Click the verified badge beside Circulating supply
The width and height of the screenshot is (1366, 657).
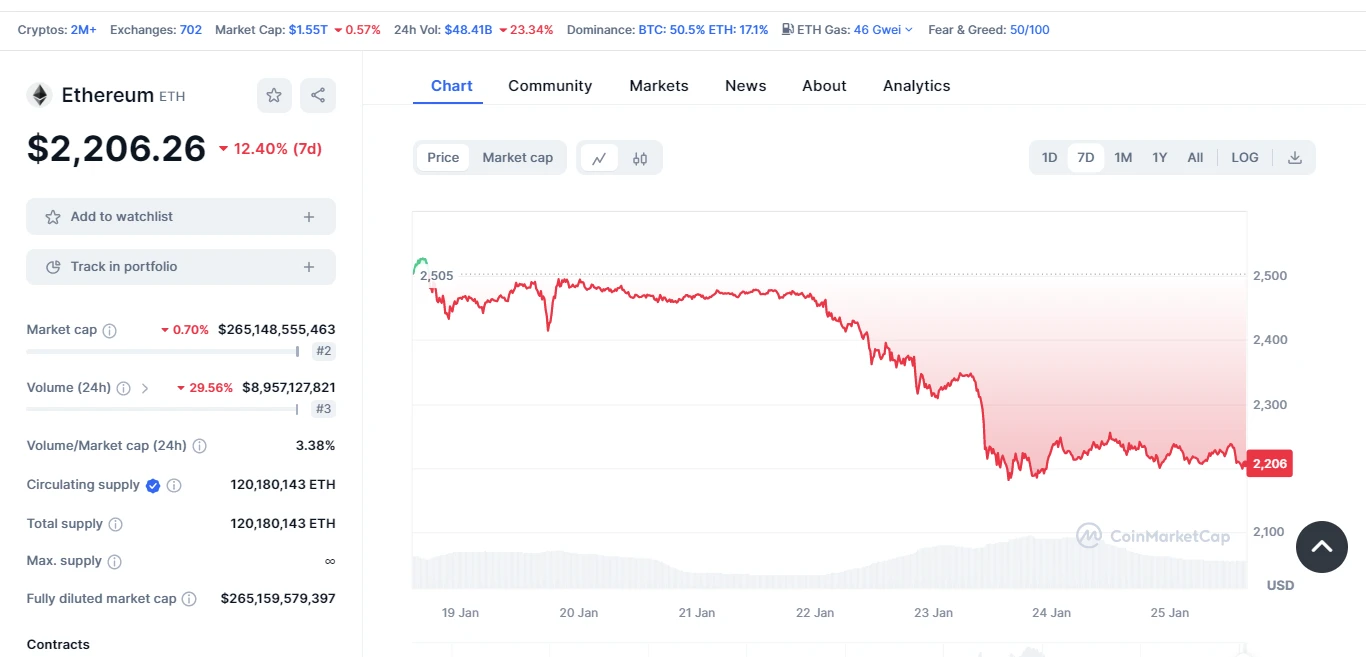click(x=153, y=486)
